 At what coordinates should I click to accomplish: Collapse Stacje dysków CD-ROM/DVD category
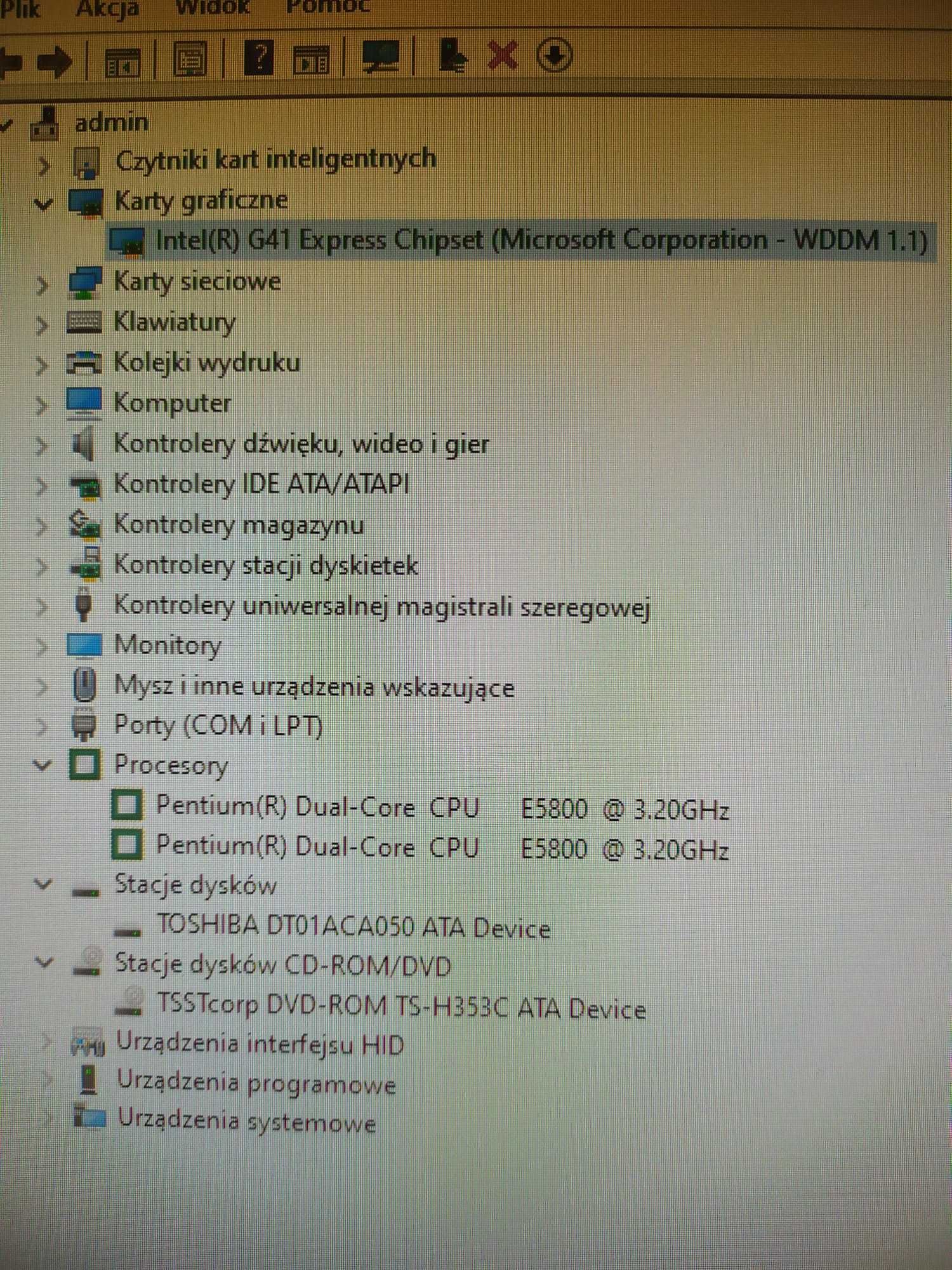coord(43,962)
